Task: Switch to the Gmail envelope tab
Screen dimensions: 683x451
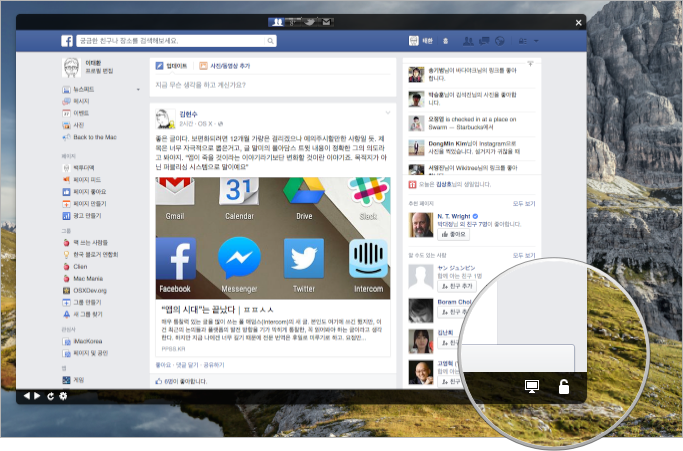Action: [x=326, y=22]
